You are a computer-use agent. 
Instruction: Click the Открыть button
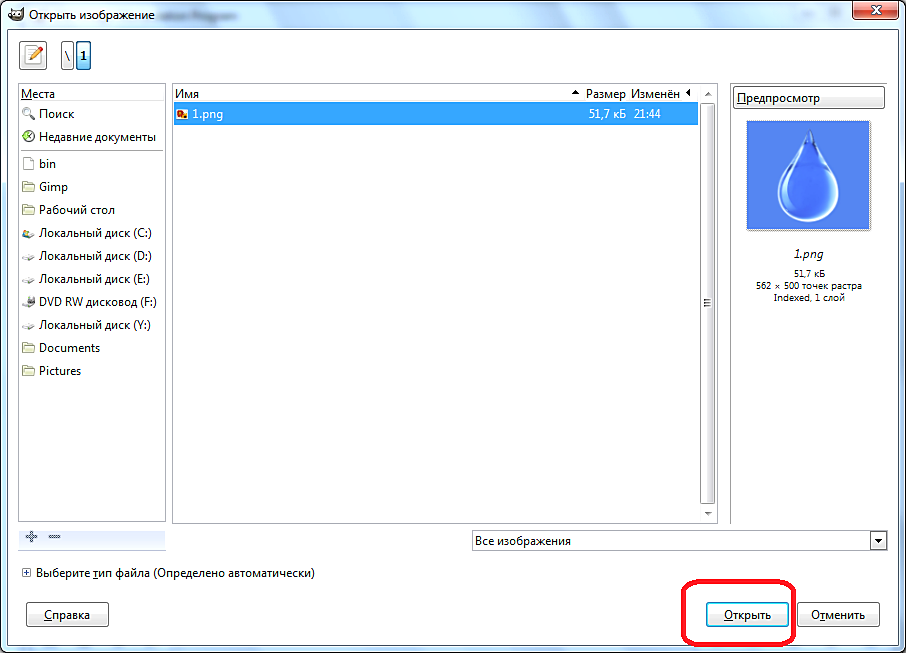(747, 615)
